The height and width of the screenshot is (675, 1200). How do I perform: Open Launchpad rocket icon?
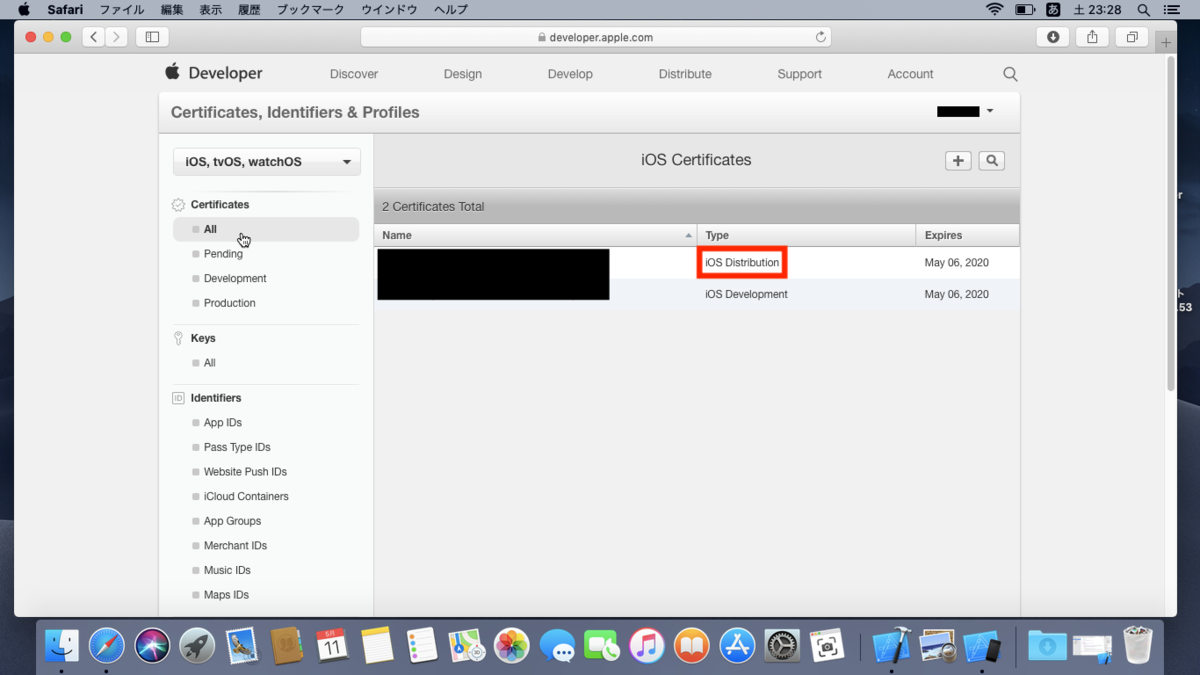tap(197, 647)
